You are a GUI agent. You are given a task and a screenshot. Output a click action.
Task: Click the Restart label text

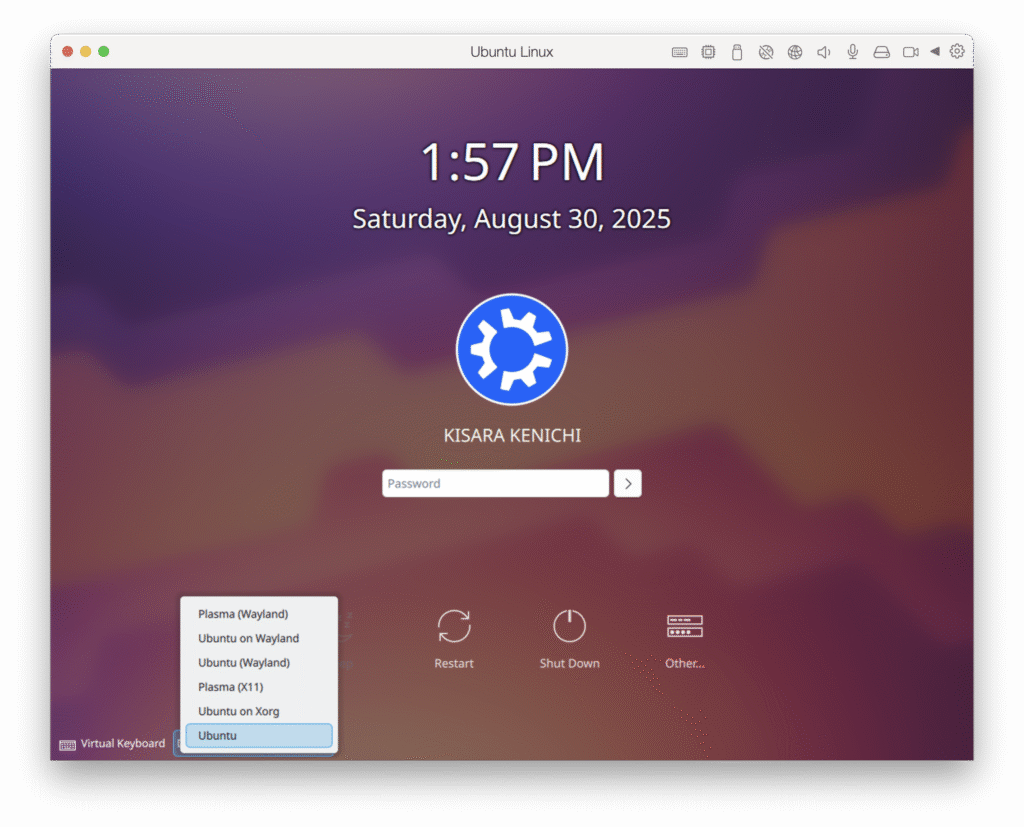pyautogui.click(x=454, y=663)
